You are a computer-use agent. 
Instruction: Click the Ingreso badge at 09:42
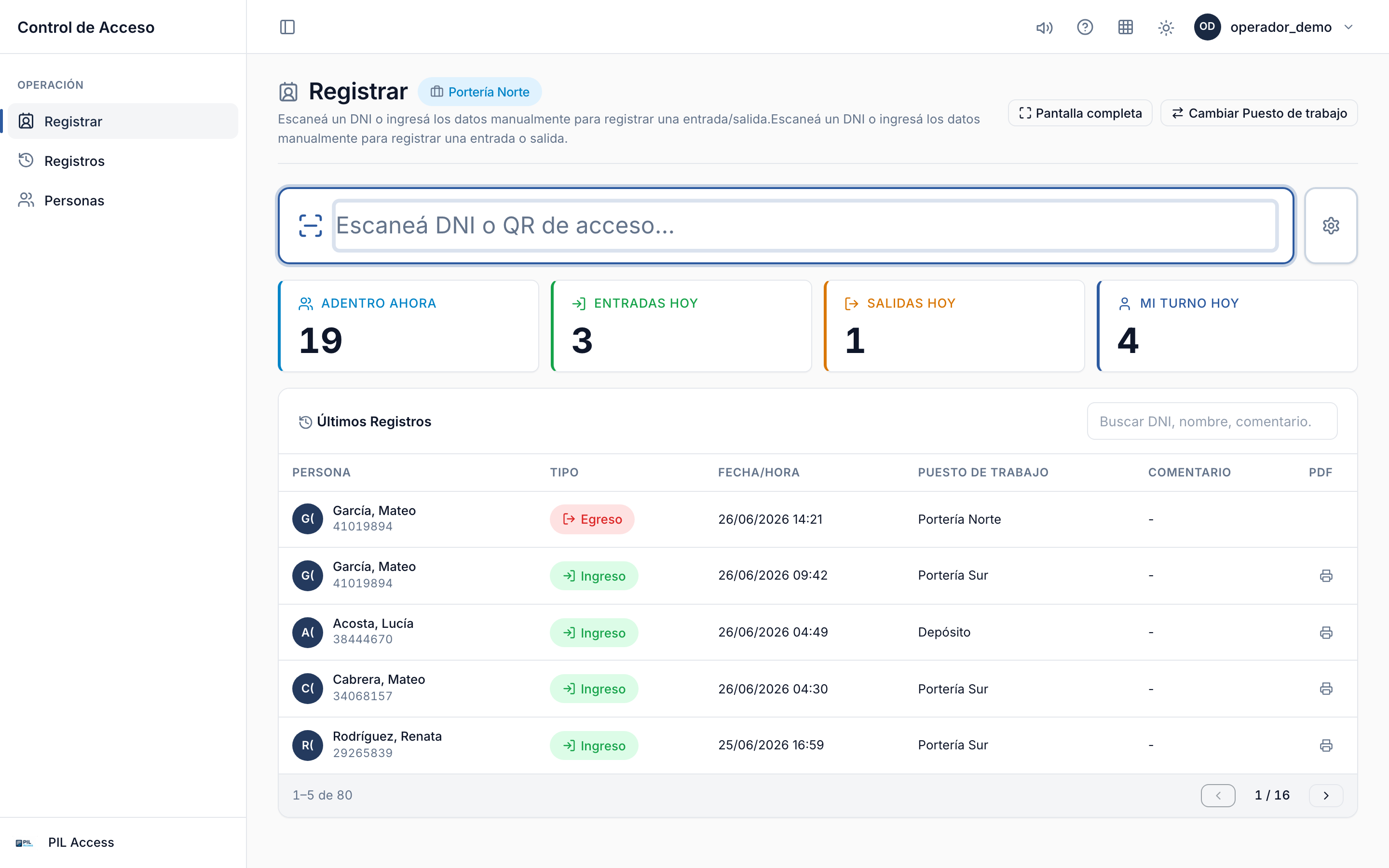[594, 576]
